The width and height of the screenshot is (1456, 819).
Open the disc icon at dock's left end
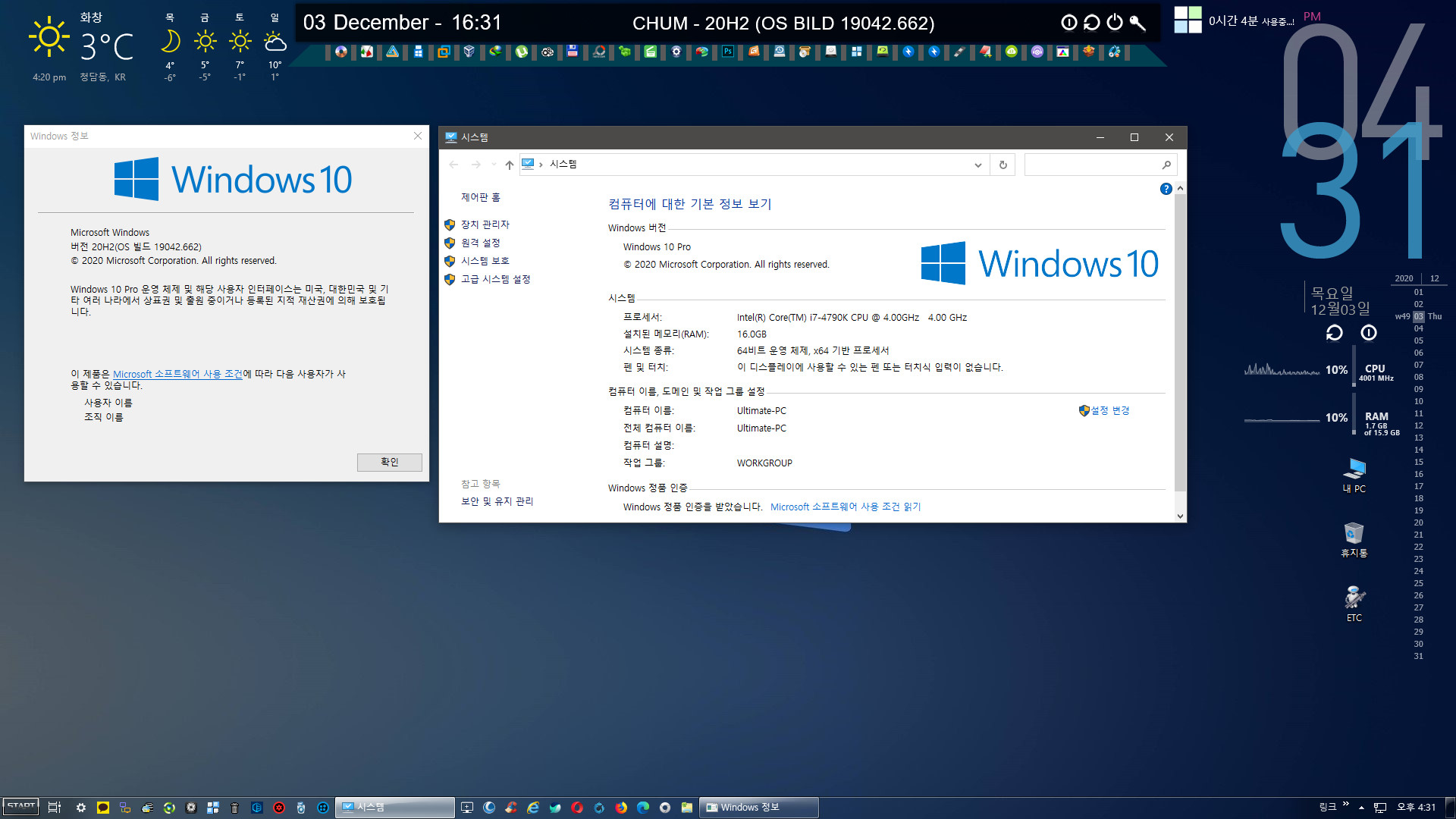pyautogui.click(x=340, y=52)
